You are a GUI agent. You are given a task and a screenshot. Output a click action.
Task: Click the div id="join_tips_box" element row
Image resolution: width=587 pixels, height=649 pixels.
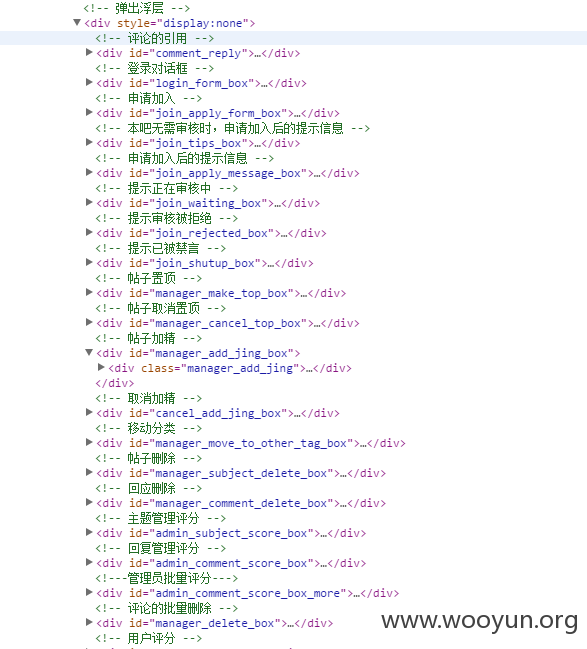198,143
